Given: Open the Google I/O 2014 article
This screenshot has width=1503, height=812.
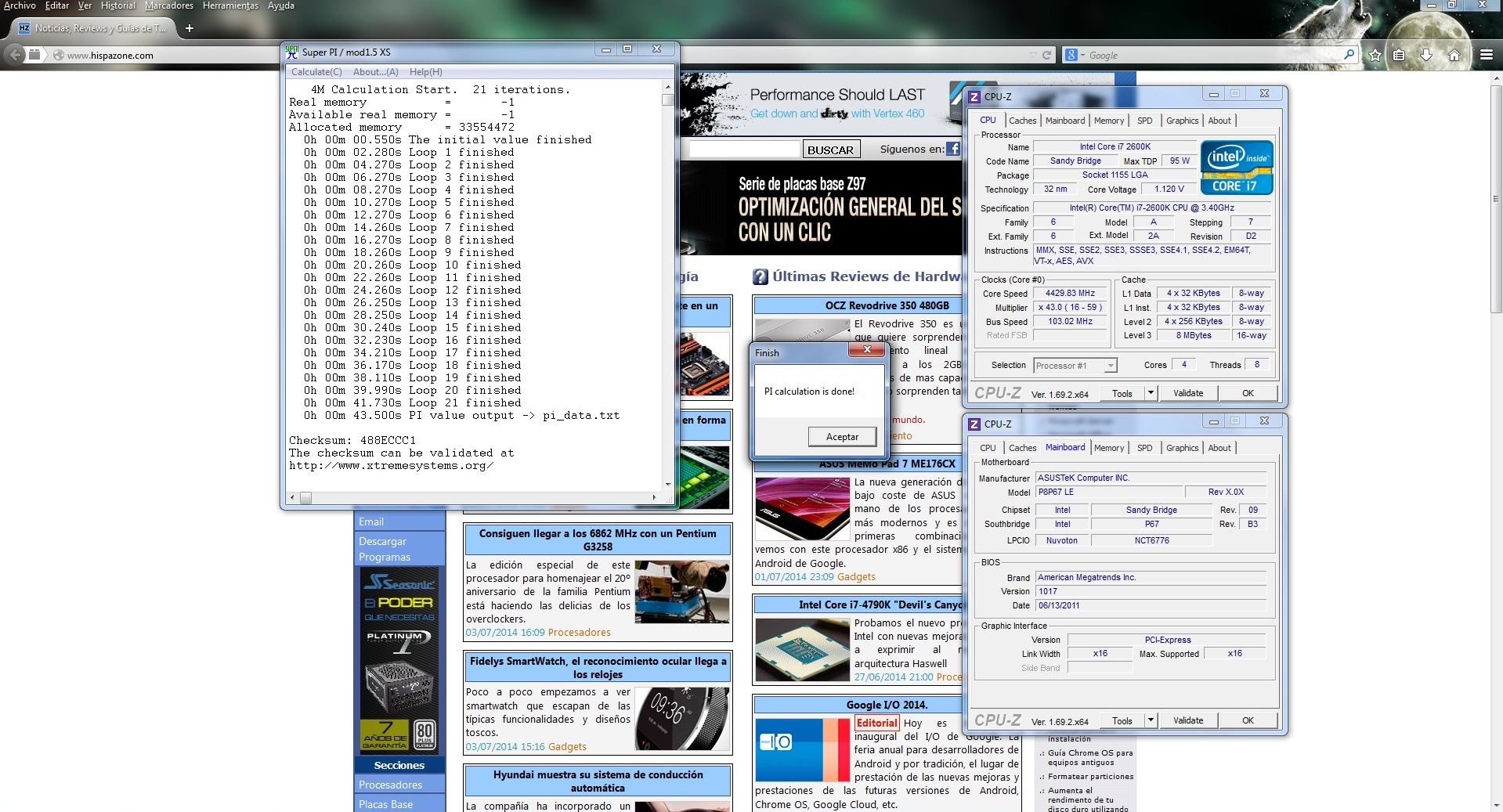Looking at the screenshot, I should [x=886, y=705].
